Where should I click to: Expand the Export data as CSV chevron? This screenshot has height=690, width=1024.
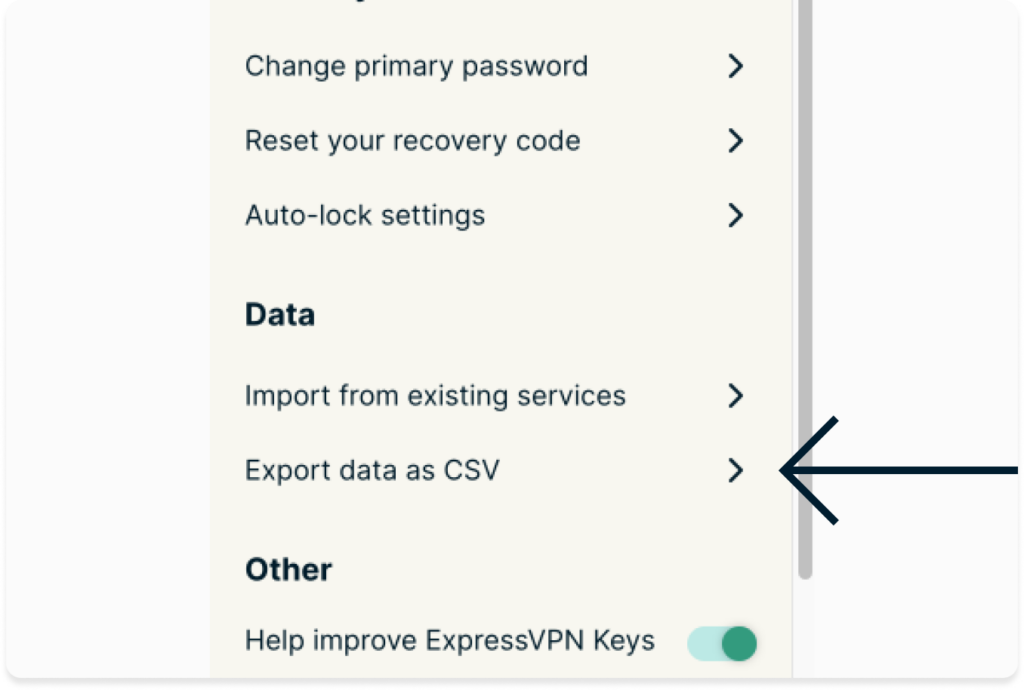[x=736, y=470]
